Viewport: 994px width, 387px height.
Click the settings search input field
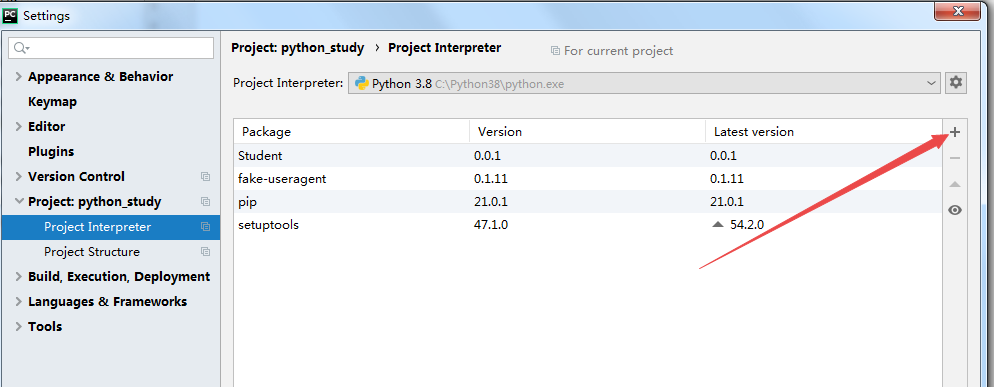coord(111,48)
